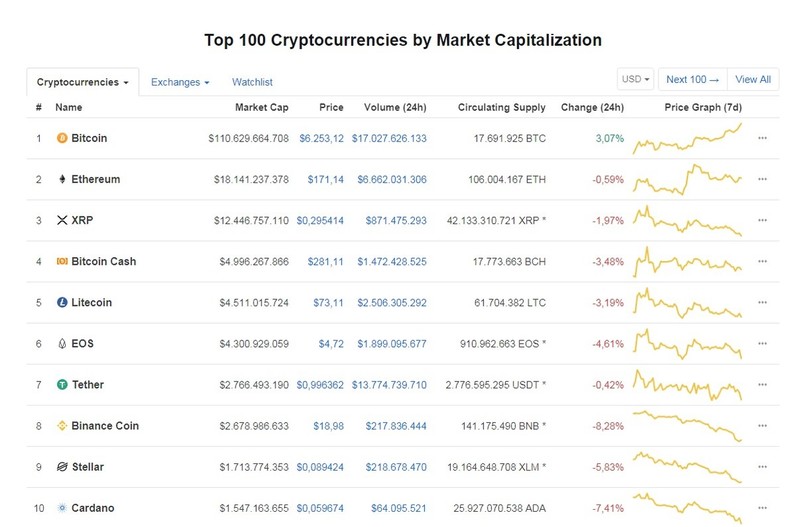Image resolution: width=800 pixels, height=527 pixels.
Task: Click the Stellar logo icon
Action: (62, 467)
